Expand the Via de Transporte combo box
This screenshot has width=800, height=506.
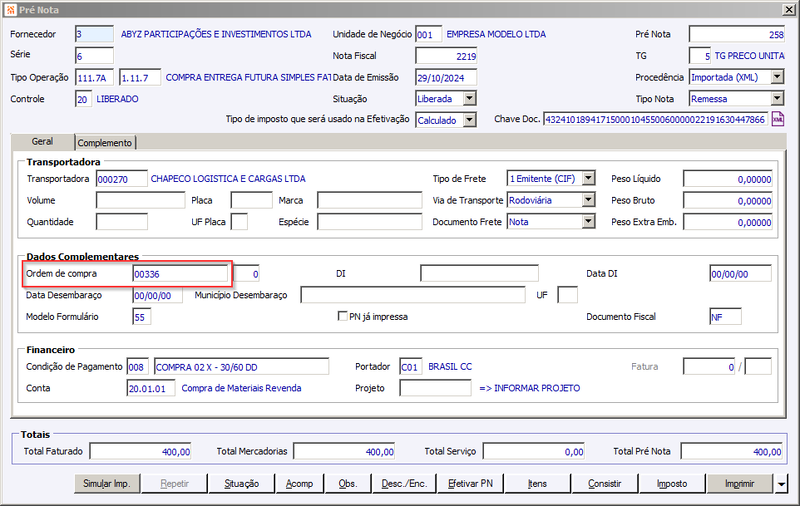(x=588, y=200)
